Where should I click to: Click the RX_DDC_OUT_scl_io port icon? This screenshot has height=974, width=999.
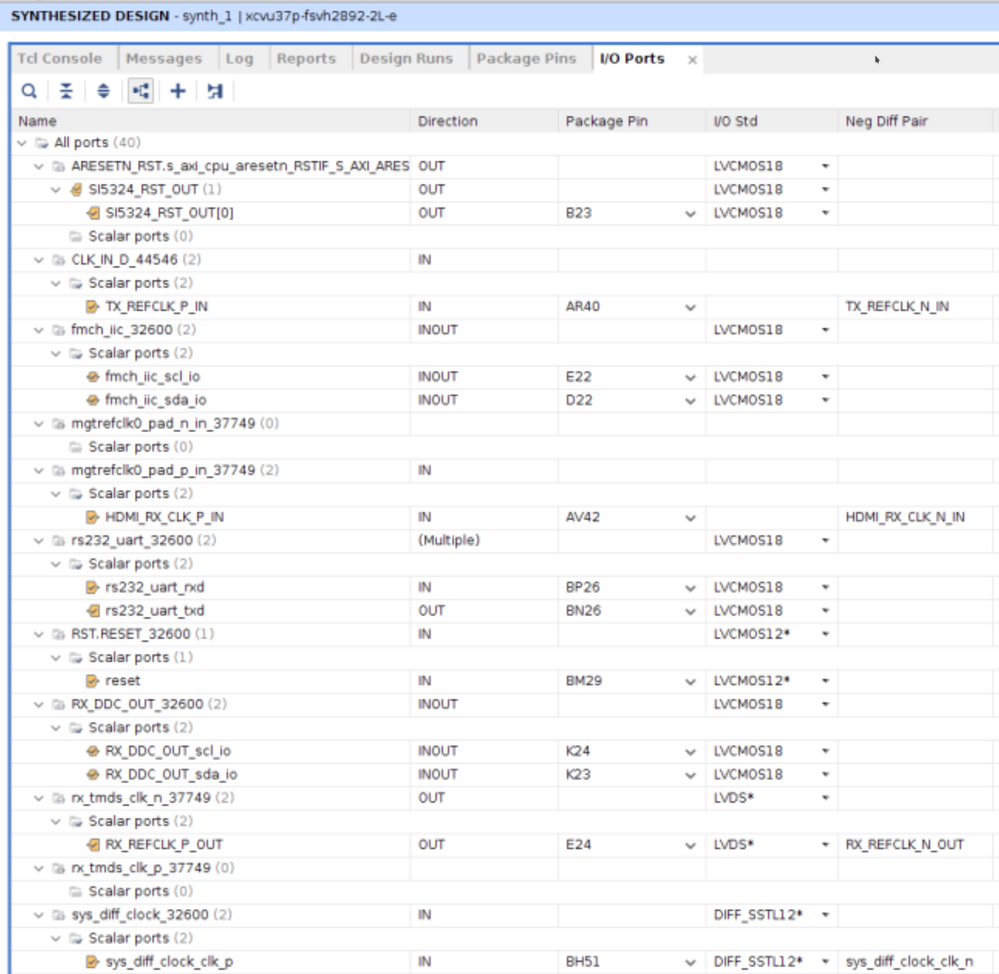click(x=93, y=751)
